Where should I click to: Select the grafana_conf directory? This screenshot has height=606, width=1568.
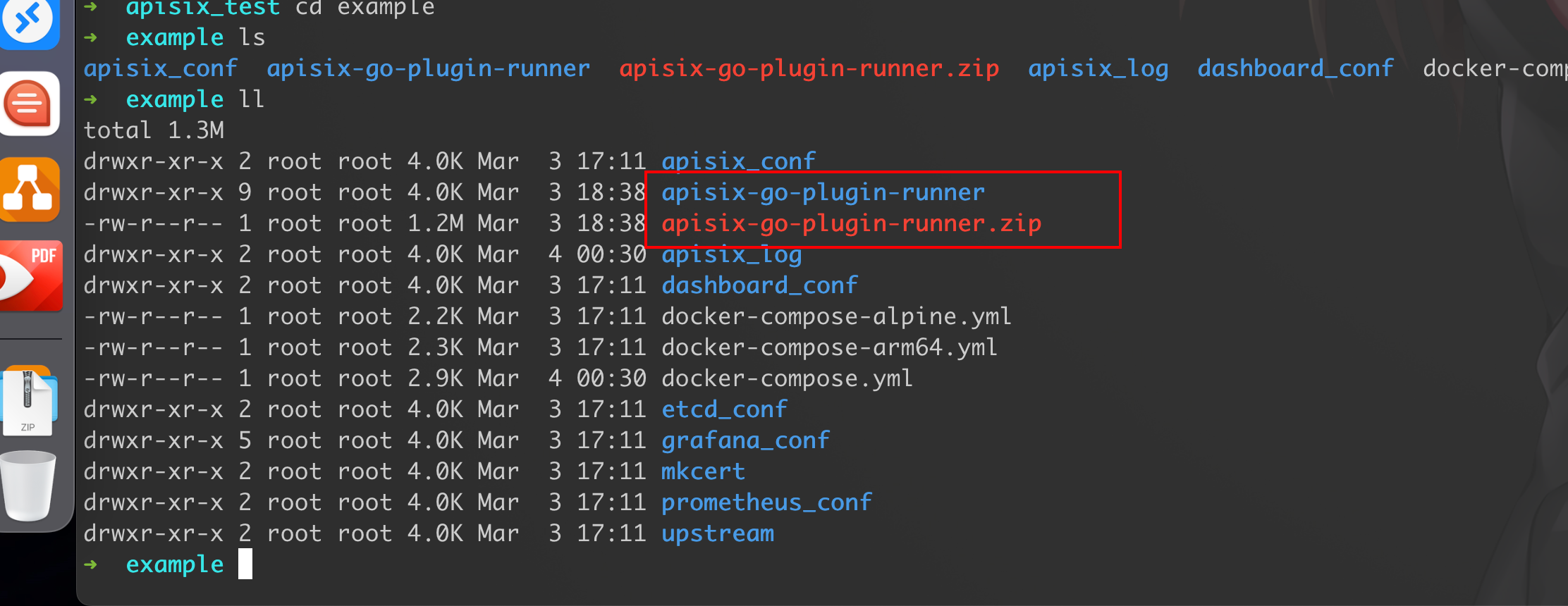pyautogui.click(x=745, y=440)
